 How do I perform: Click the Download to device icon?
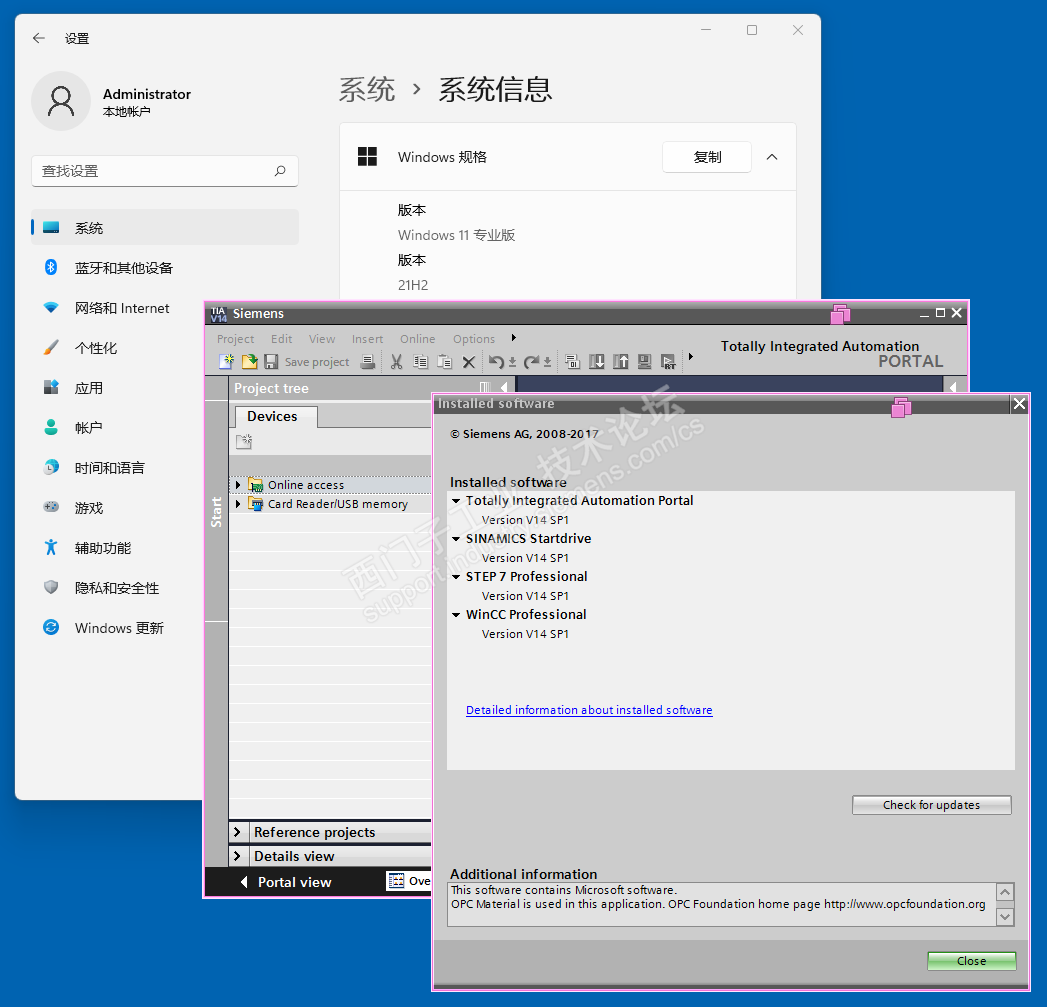tap(597, 362)
